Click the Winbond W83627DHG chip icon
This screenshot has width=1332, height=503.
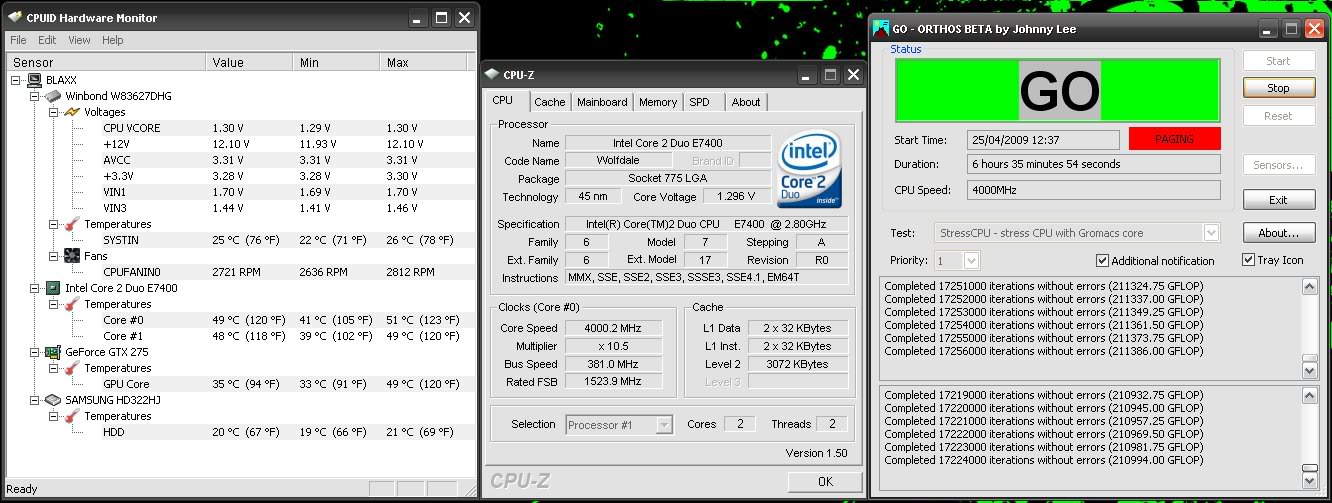point(53,96)
